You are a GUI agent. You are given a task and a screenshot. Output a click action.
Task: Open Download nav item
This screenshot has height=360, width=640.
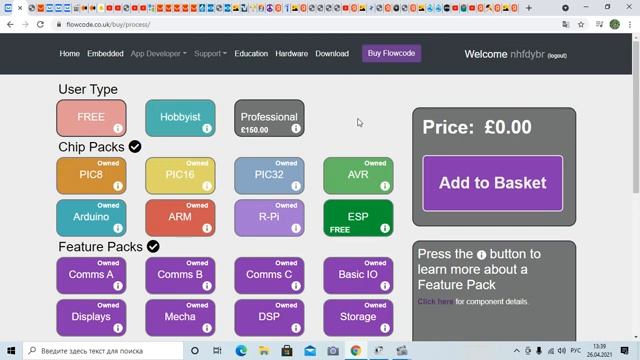(x=332, y=53)
